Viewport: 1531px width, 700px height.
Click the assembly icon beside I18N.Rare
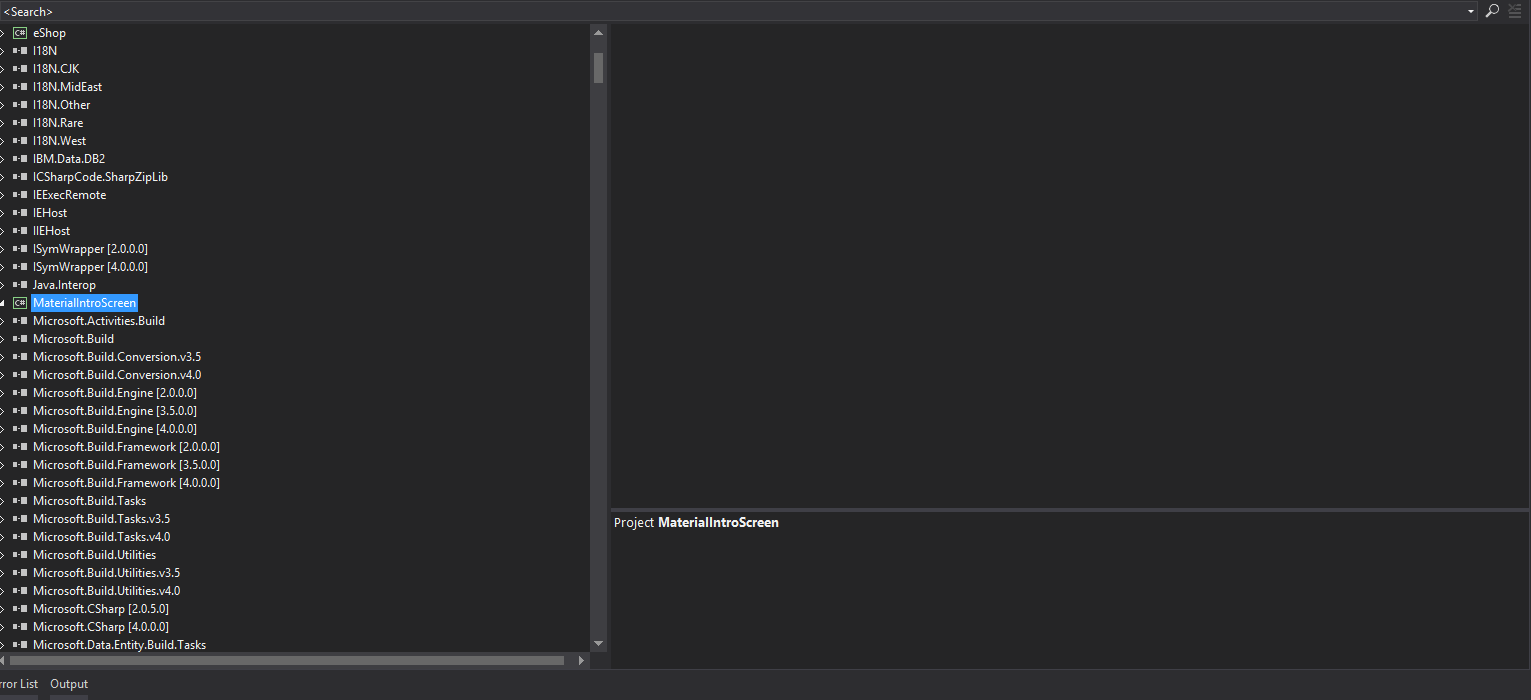(20, 123)
